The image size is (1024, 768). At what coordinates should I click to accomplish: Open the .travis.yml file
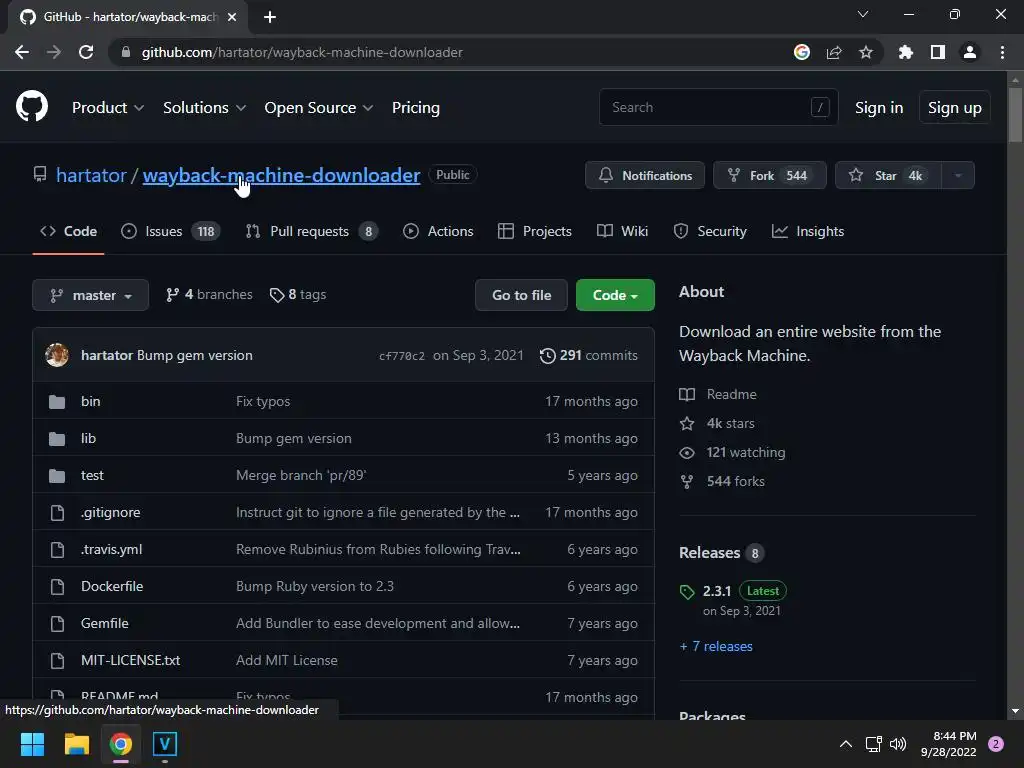[x=112, y=549]
